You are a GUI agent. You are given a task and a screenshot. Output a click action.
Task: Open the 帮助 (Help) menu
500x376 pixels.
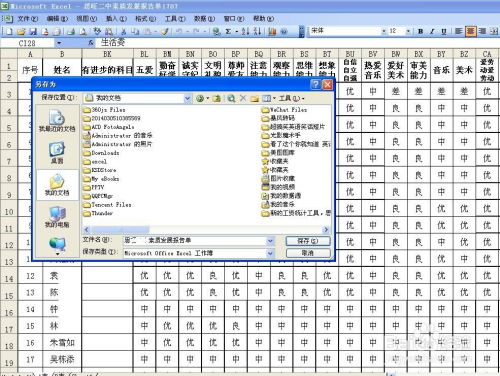(263, 19)
